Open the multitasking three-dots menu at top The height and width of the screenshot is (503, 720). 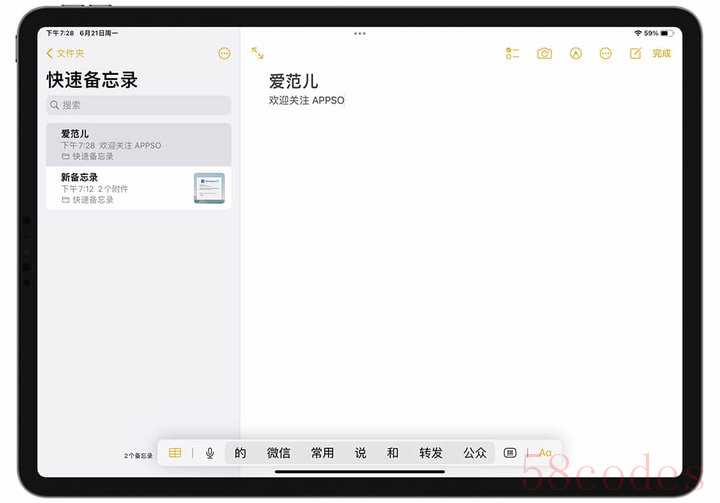[x=360, y=33]
